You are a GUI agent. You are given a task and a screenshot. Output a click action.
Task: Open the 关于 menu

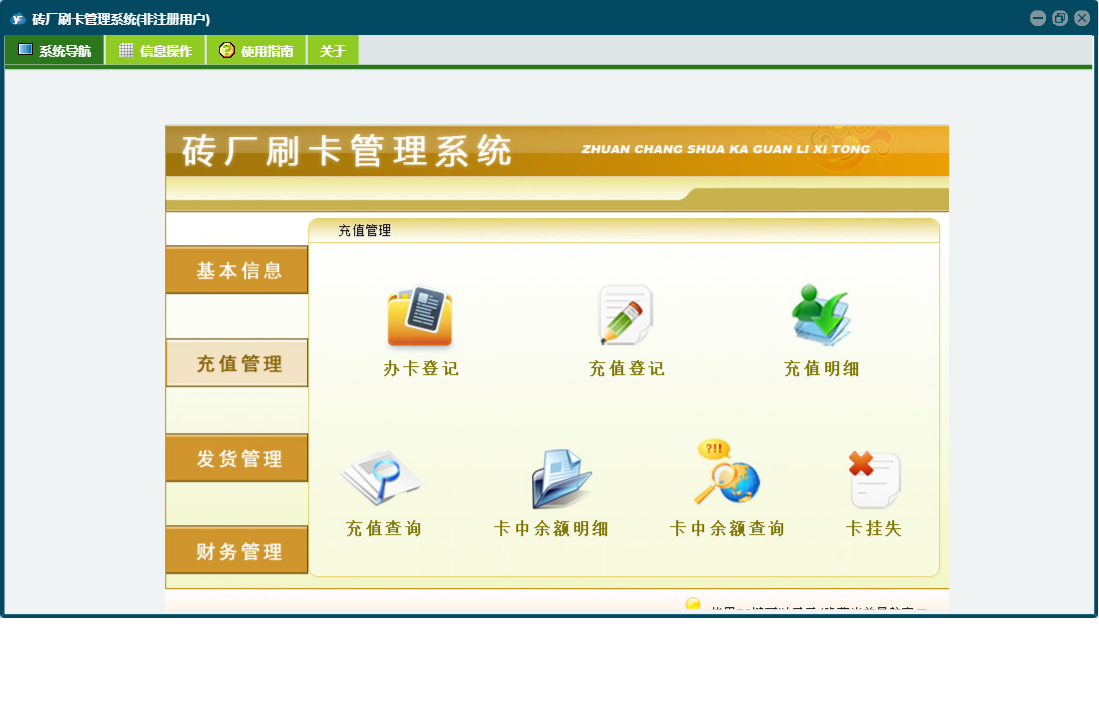333,50
